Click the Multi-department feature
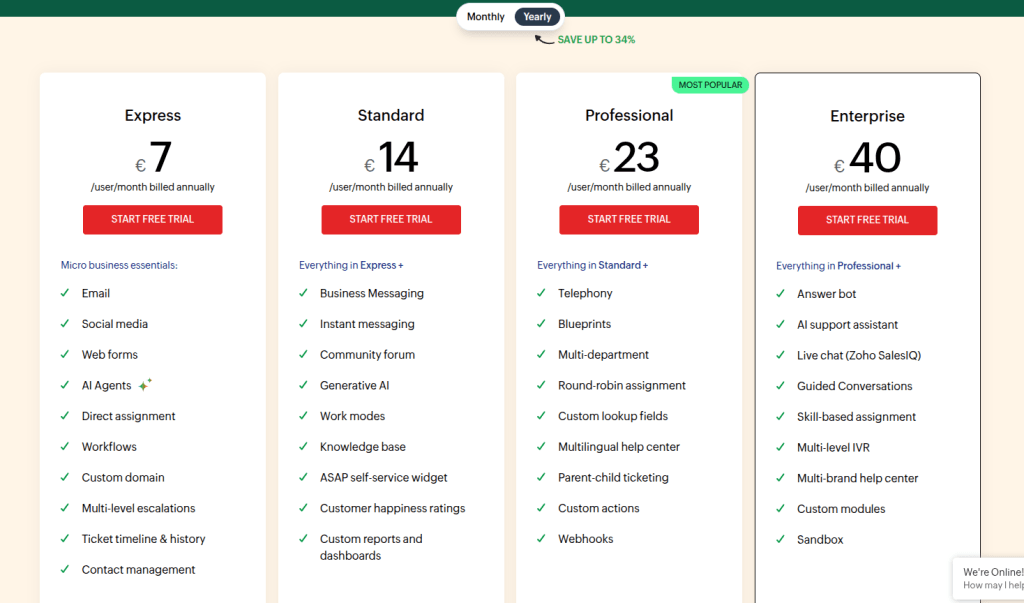The height and width of the screenshot is (603, 1024). click(x=603, y=355)
